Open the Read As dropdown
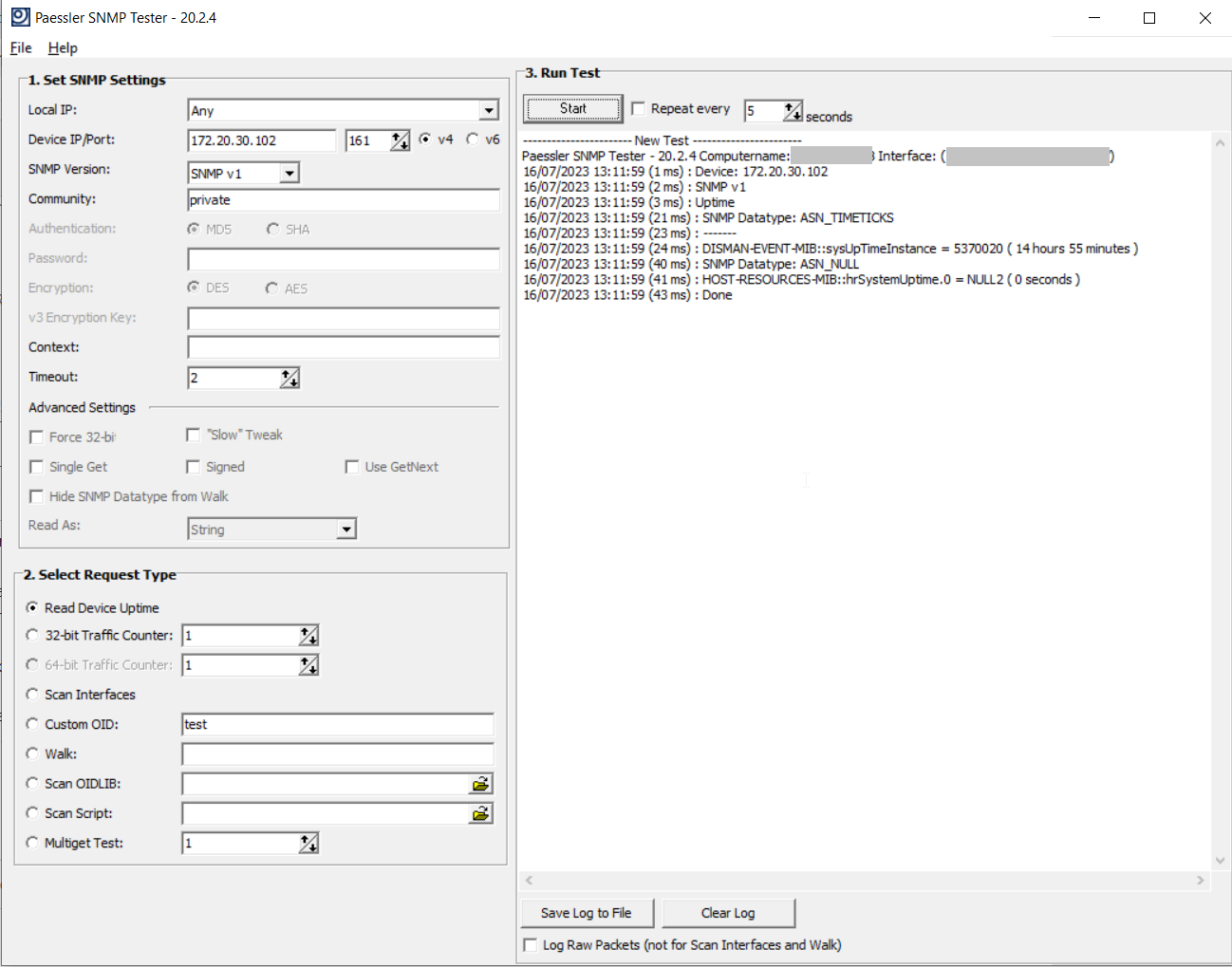This screenshot has height=967, width=1232. 346,530
